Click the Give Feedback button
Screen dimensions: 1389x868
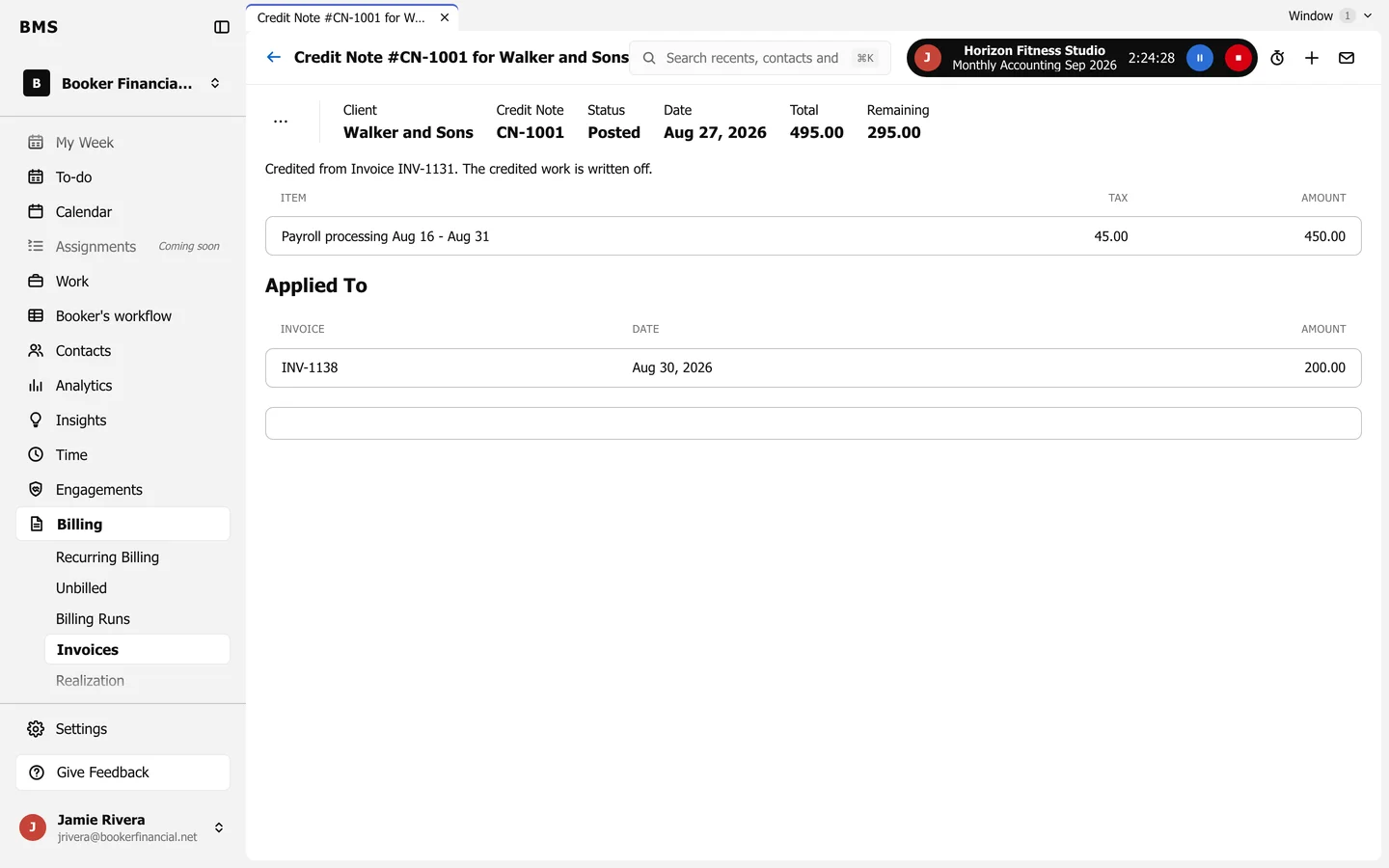pos(123,773)
